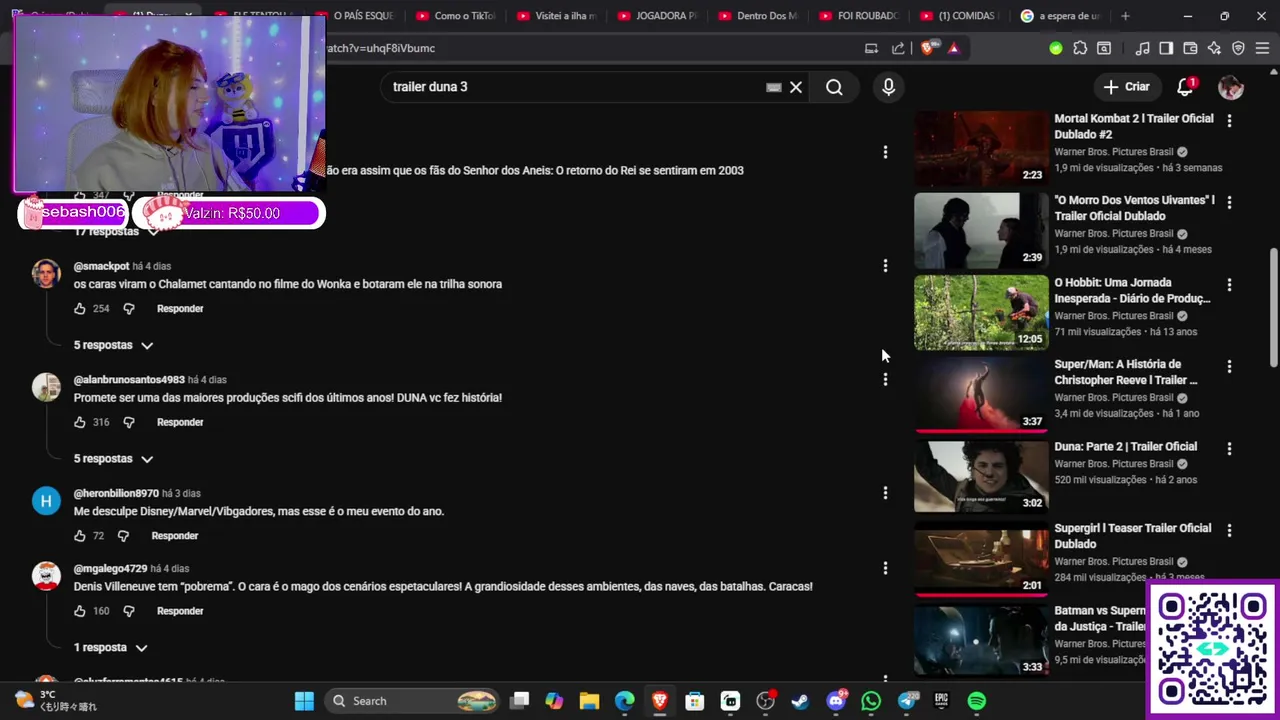Click the Criar create button

[1127, 87]
